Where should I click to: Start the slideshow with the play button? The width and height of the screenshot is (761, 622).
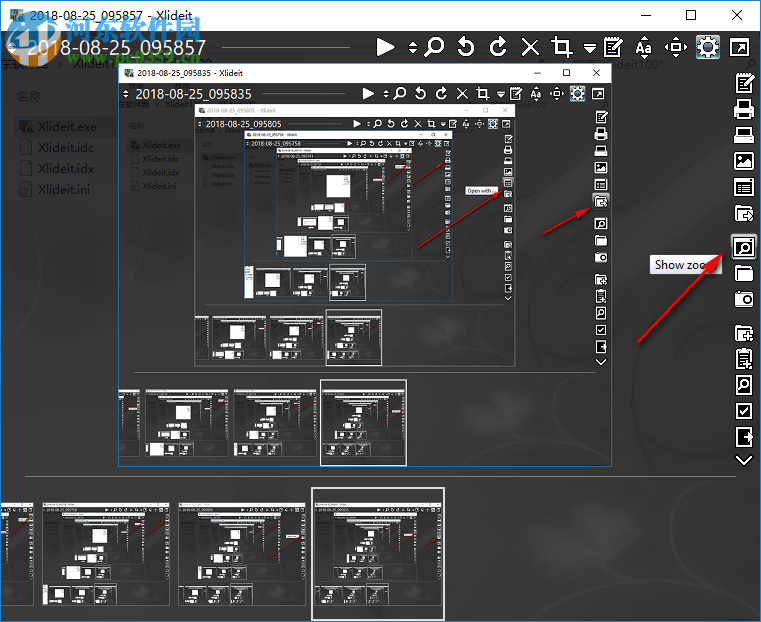tap(385, 47)
